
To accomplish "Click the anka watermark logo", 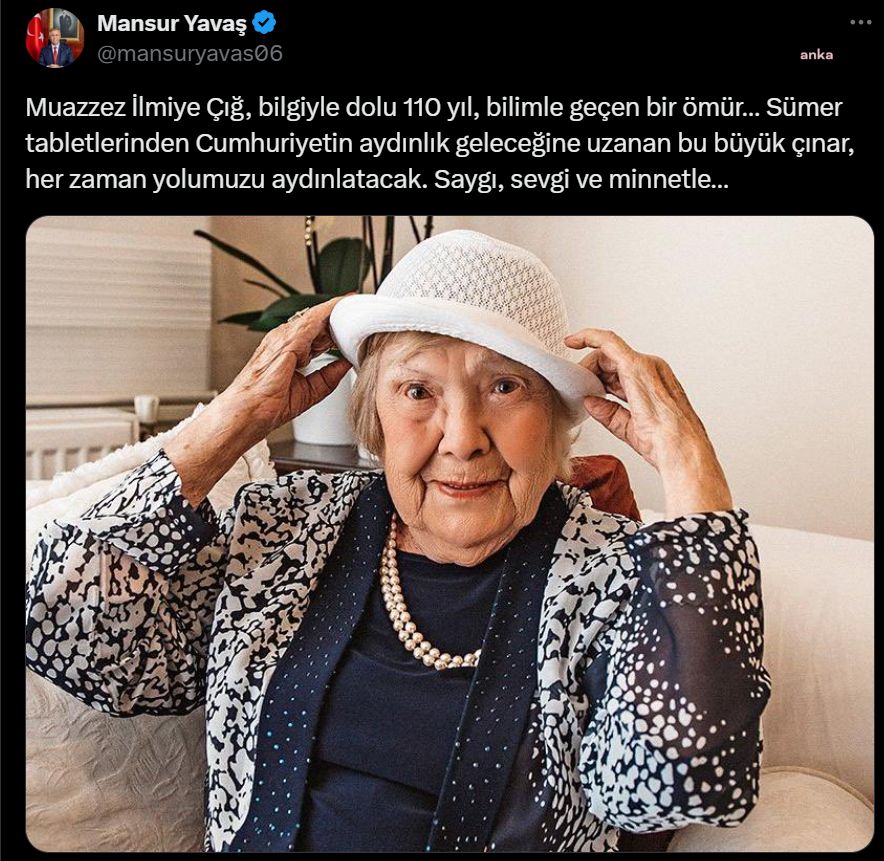I will [816, 55].
